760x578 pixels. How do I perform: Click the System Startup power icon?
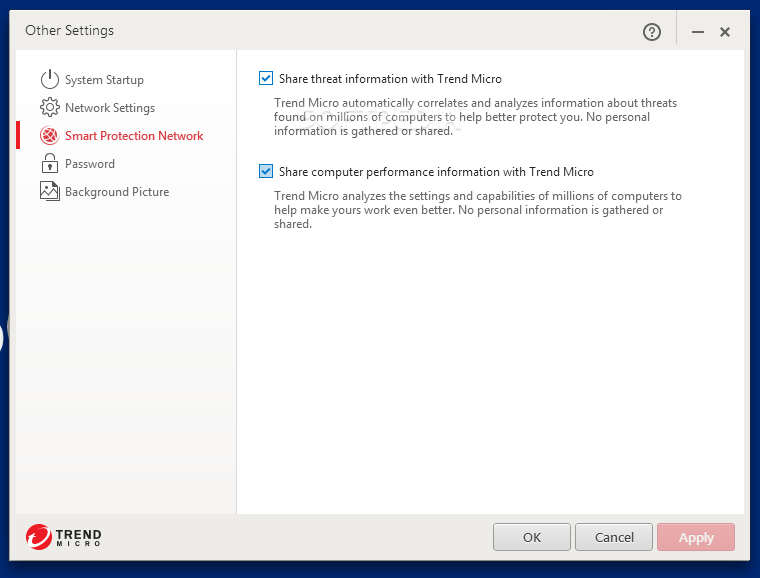(x=49, y=79)
